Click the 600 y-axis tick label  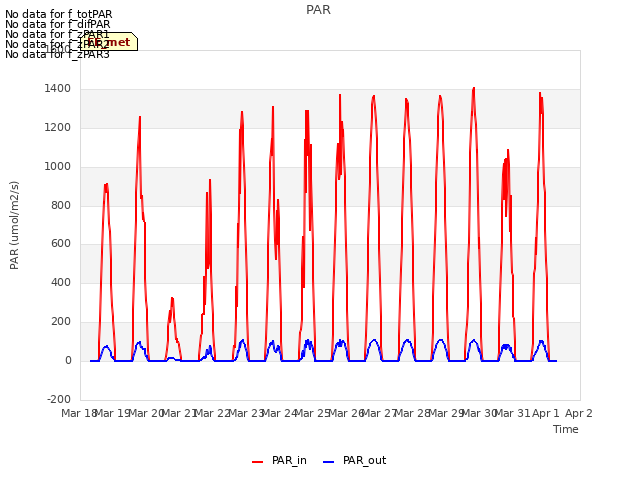[x=61, y=244]
